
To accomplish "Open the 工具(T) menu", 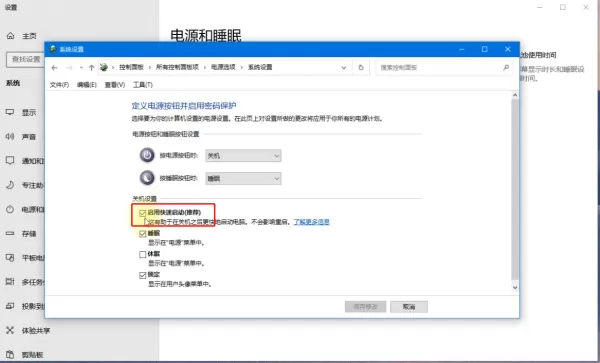I will click(x=143, y=85).
